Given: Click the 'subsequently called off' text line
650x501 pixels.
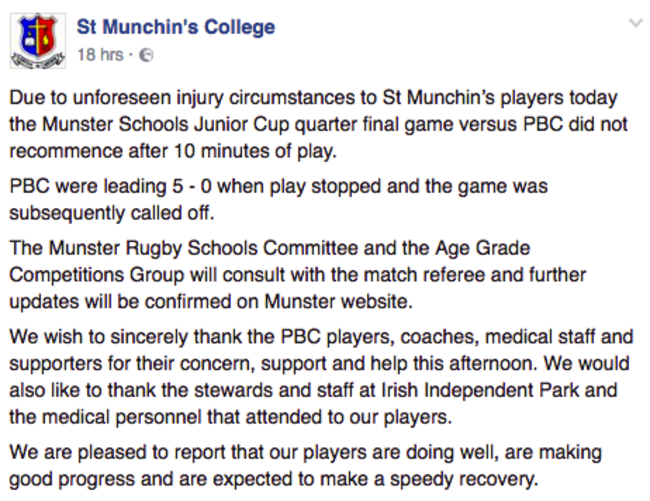Looking at the screenshot, I should [112, 213].
